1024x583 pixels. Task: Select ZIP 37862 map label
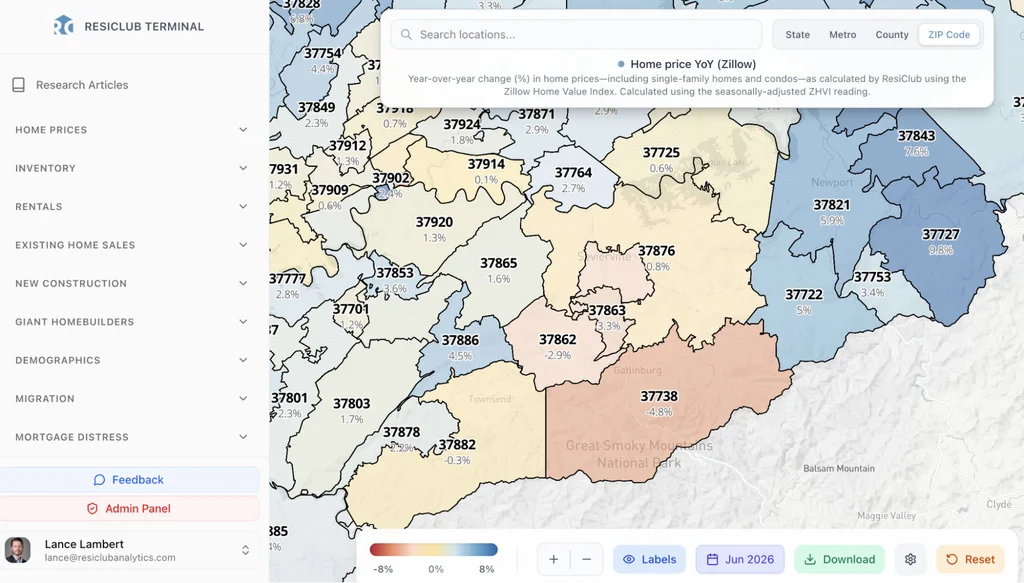558,339
